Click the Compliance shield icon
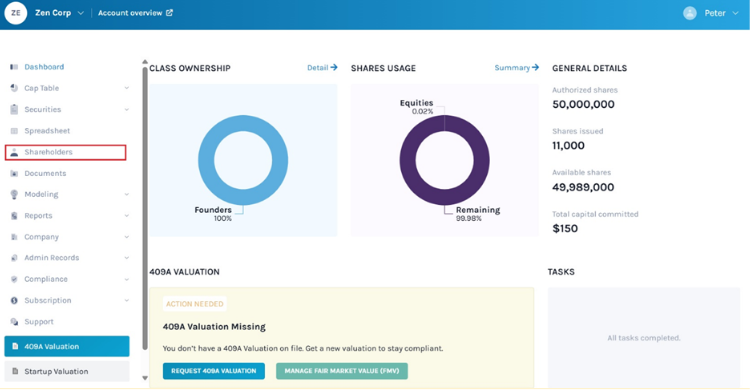Screen dimensions: 751x391 14,279
